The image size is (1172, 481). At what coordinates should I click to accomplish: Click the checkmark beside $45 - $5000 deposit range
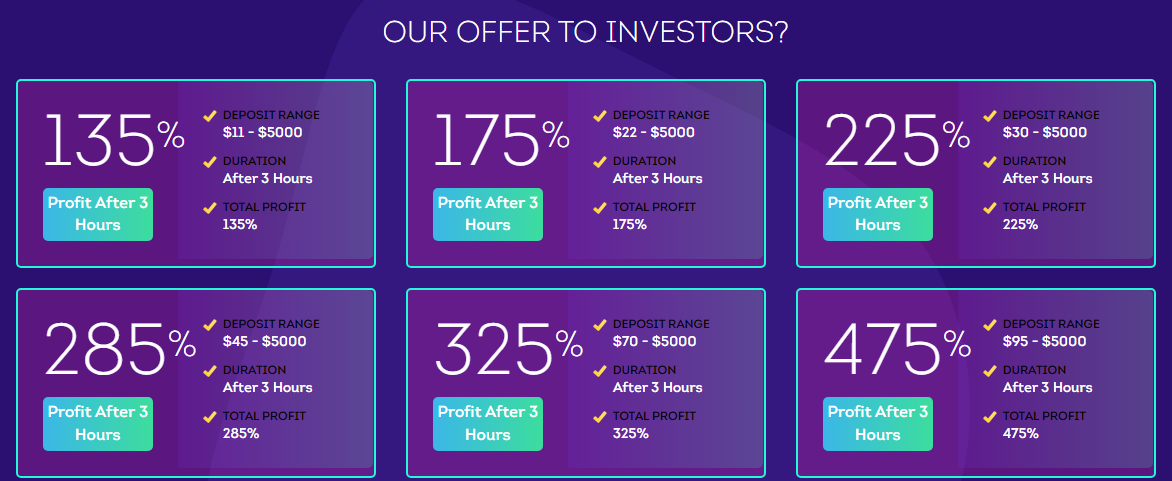click(x=210, y=325)
